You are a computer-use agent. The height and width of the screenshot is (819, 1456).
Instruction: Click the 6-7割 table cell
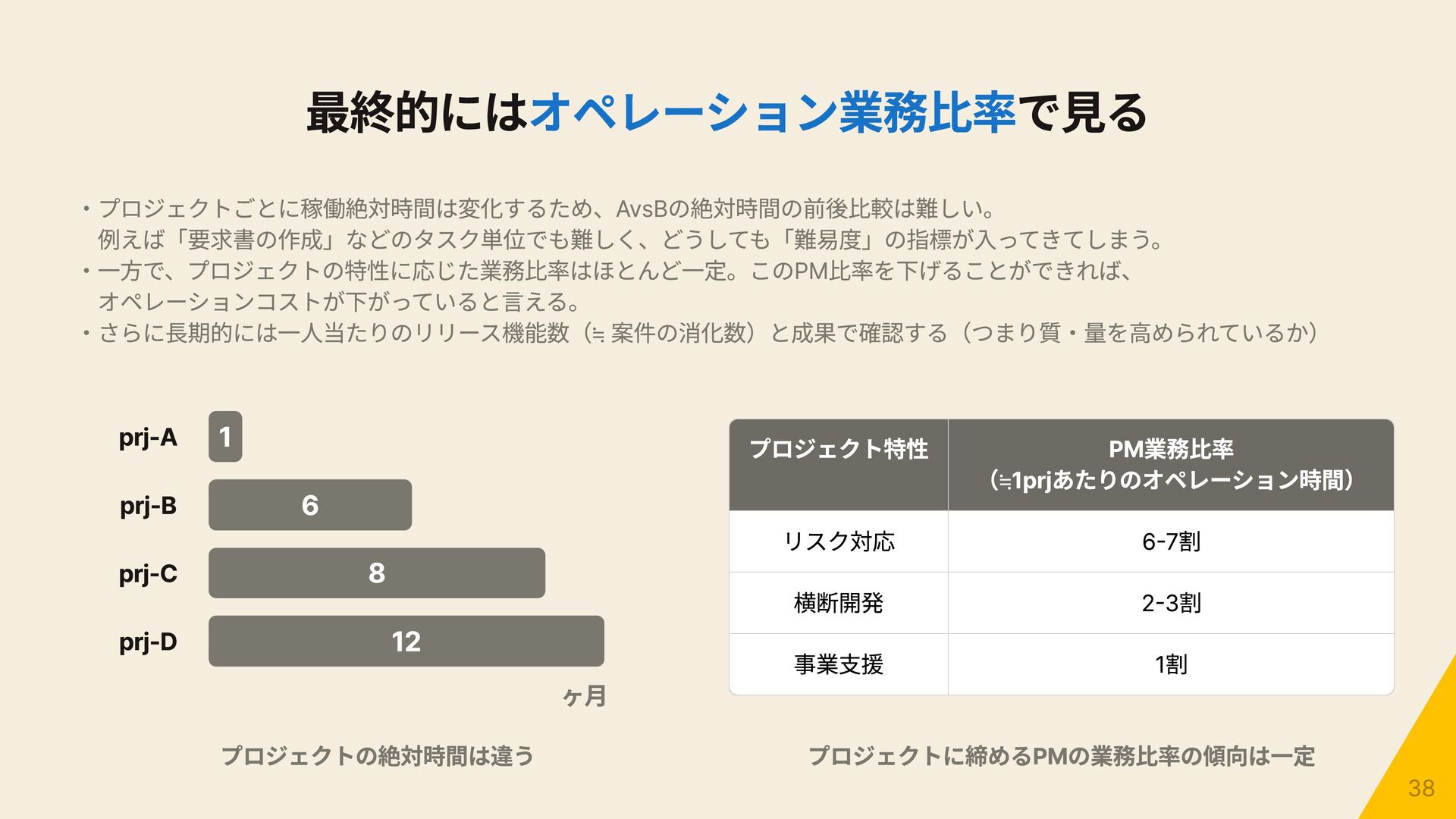click(1171, 541)
